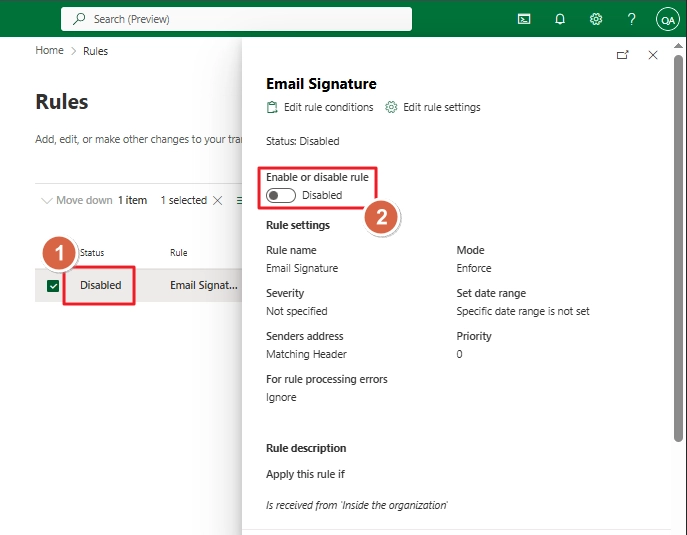
Task: Click the Priority value 0
Action: (x=459, y=354)
